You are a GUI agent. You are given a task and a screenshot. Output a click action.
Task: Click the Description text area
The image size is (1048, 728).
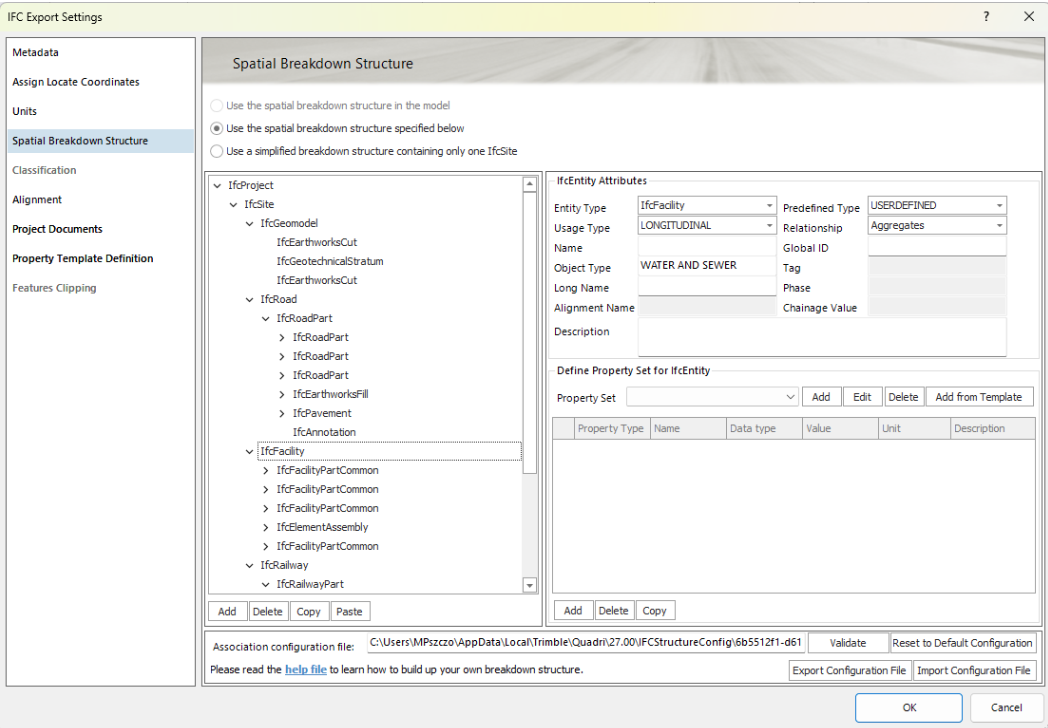[x=822, y=338]
